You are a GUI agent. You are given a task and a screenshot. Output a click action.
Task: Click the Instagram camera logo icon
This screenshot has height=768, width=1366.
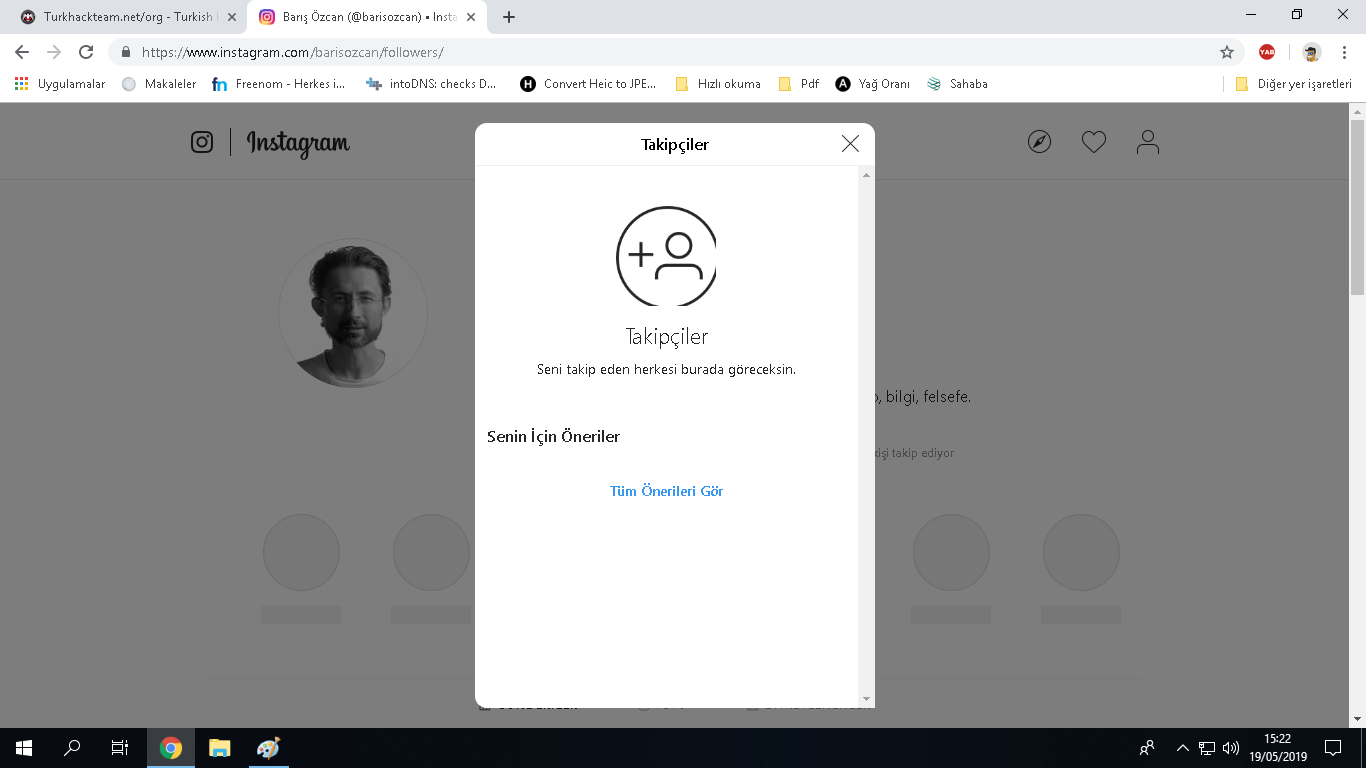click(202, 142)
